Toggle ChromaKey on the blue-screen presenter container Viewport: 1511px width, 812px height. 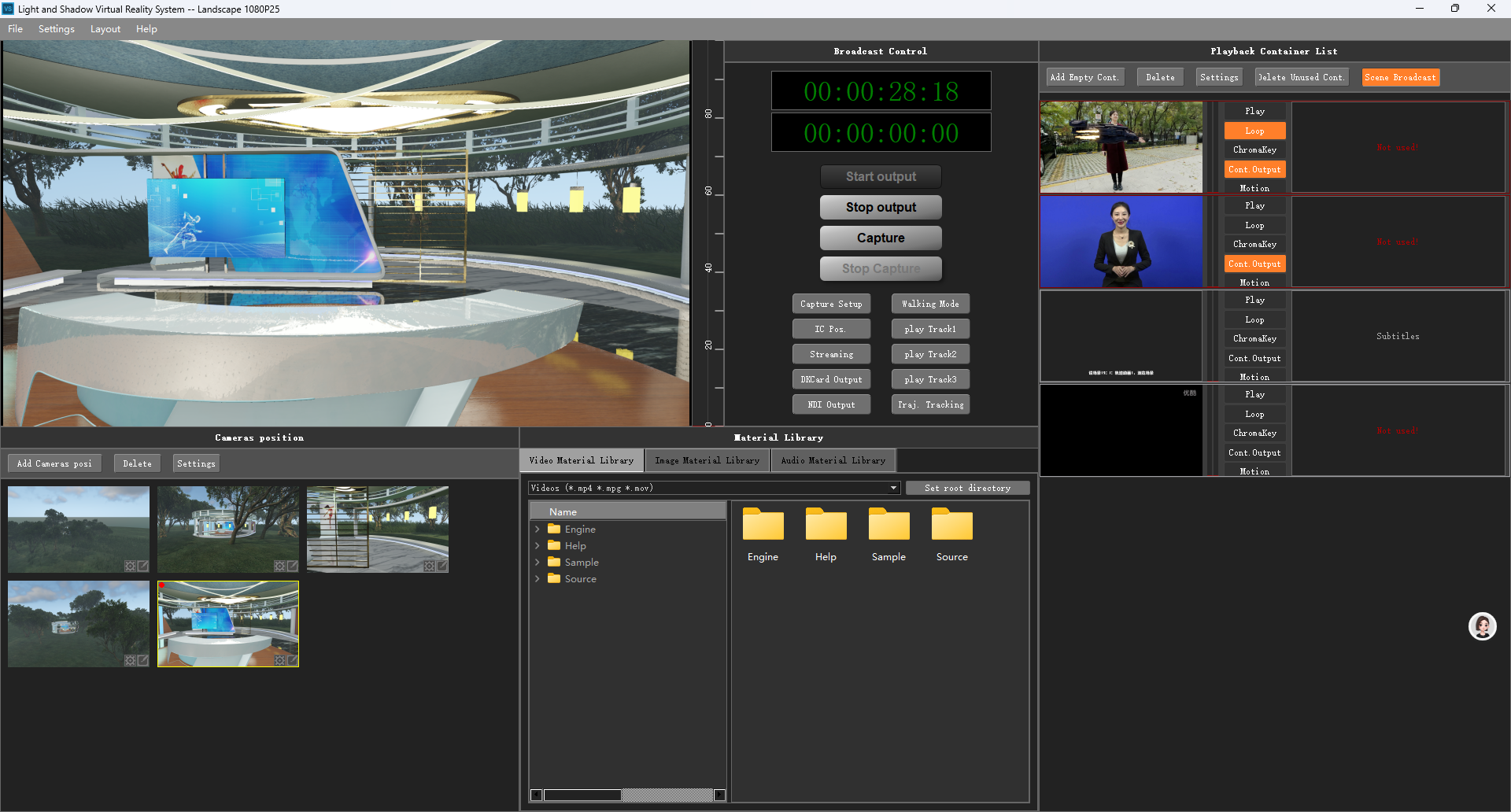(x=1254, y=244)
